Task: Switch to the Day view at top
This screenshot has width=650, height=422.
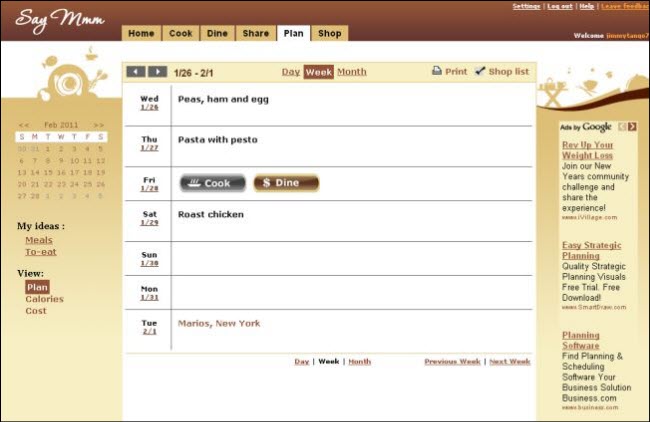Action: [x=290, y=72]
